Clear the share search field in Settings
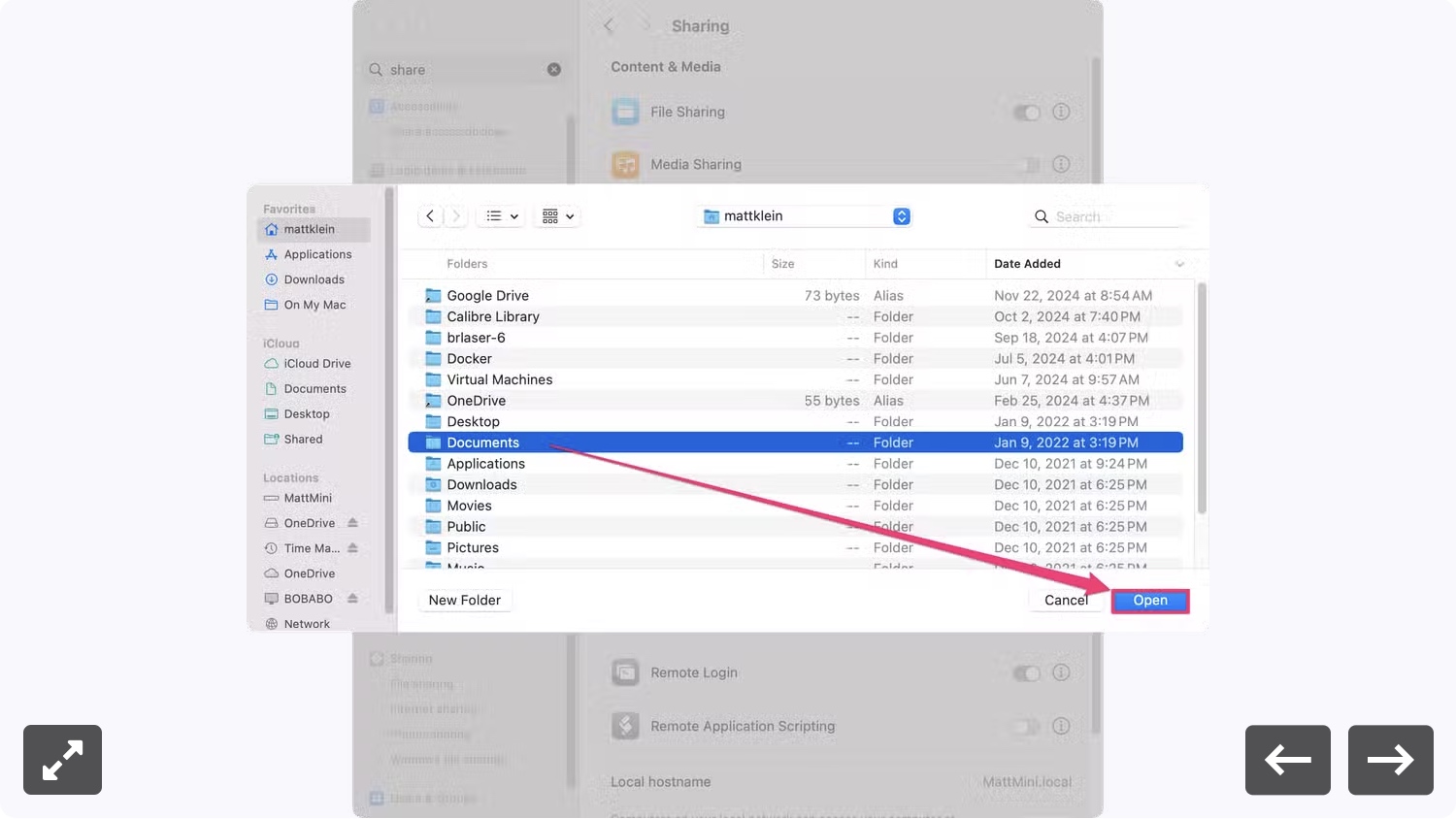Viewport: 1456px width, 819px height. pyautogui.click(x=554, y=70)
